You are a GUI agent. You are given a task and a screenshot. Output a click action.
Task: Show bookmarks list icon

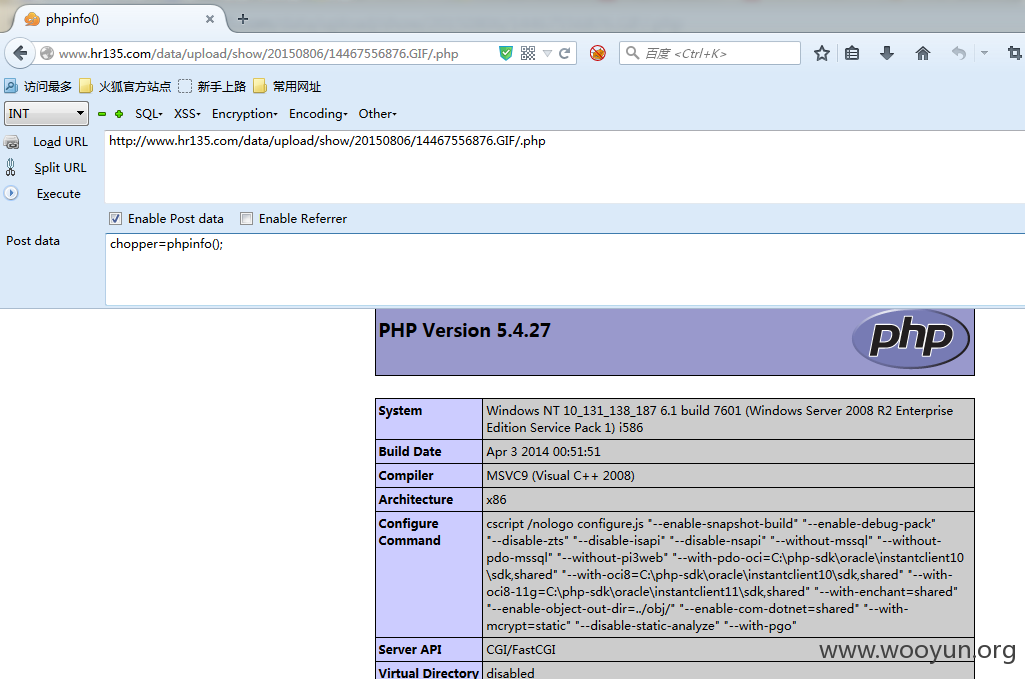[852, 53]
